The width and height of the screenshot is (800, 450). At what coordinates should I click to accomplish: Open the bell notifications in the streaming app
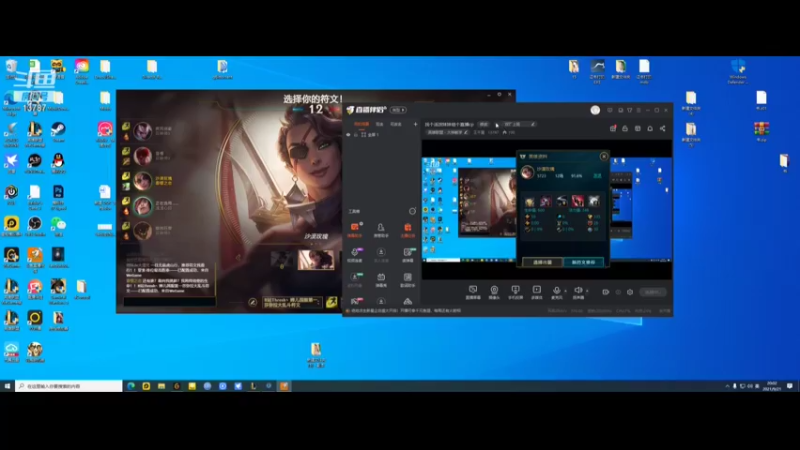(x=650, y=129)
